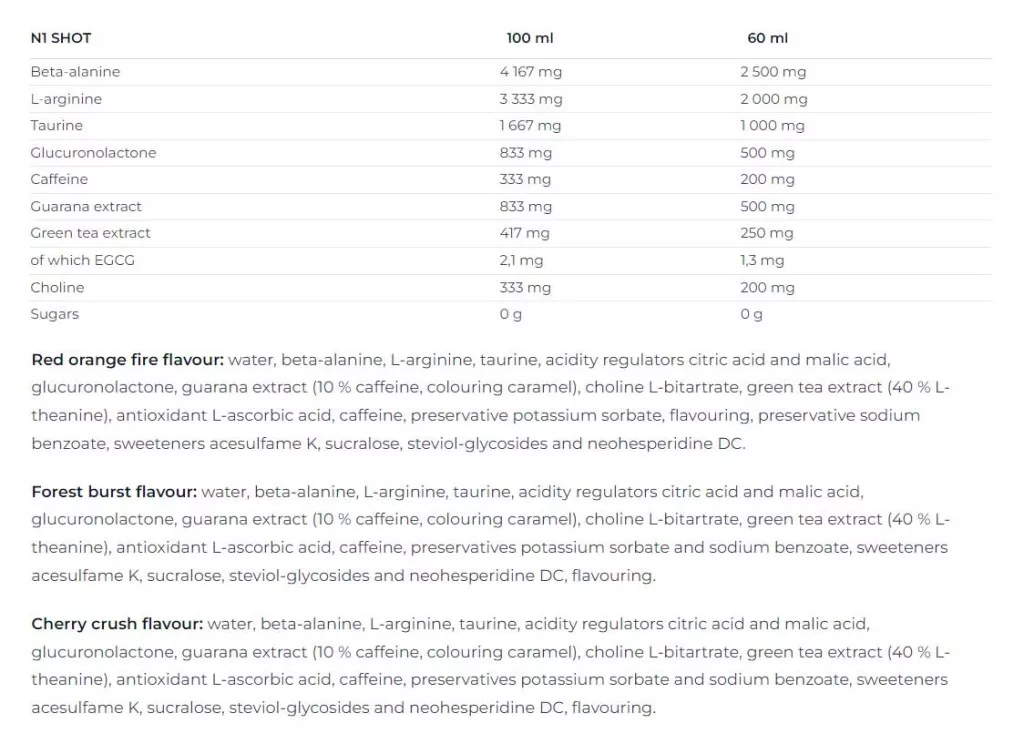The height and width of the screenshot is (744, 1024).
Task: Select the Taurine row label
Action: (57, 126)
